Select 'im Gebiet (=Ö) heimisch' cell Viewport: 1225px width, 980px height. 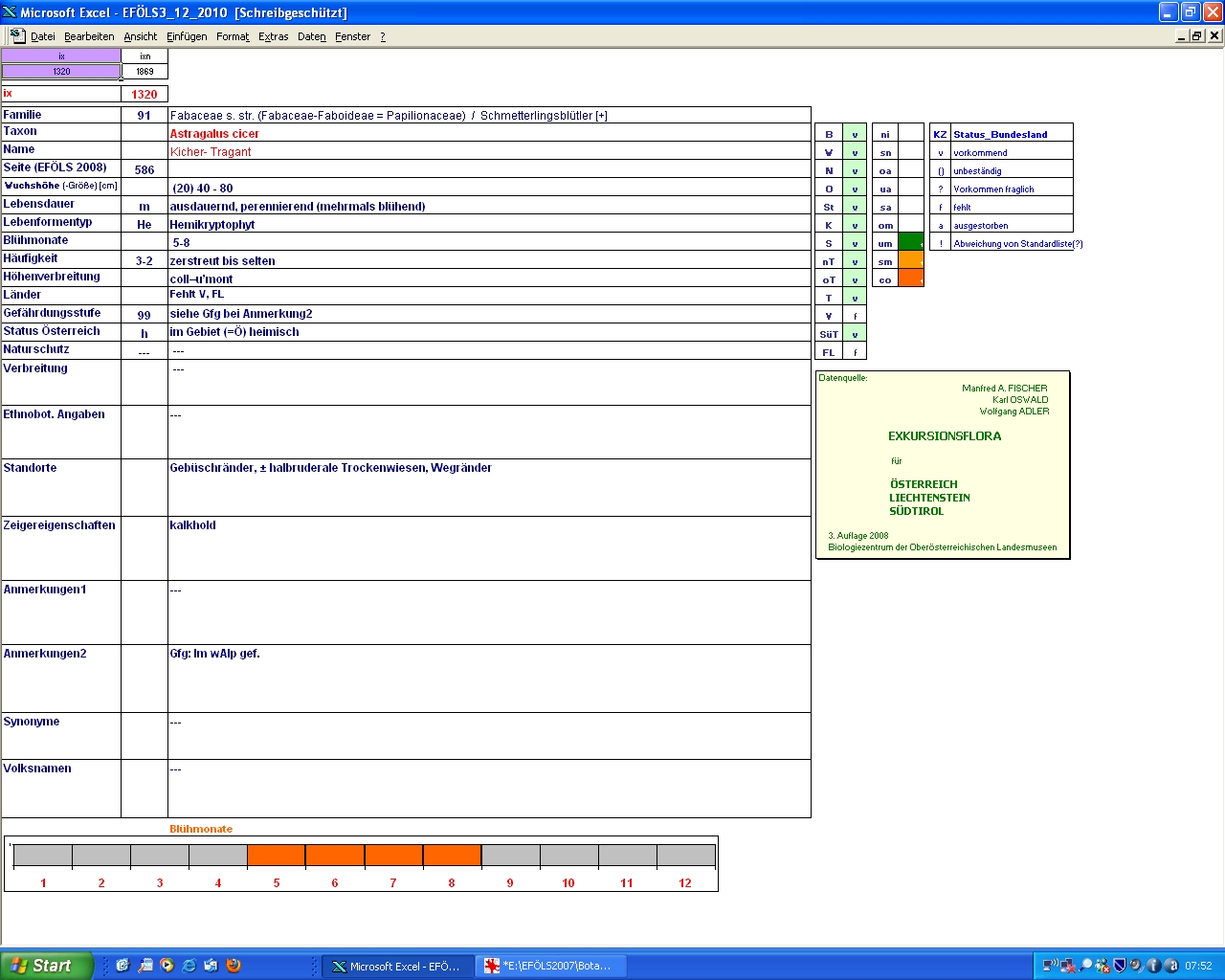click(x=489, y=332)
